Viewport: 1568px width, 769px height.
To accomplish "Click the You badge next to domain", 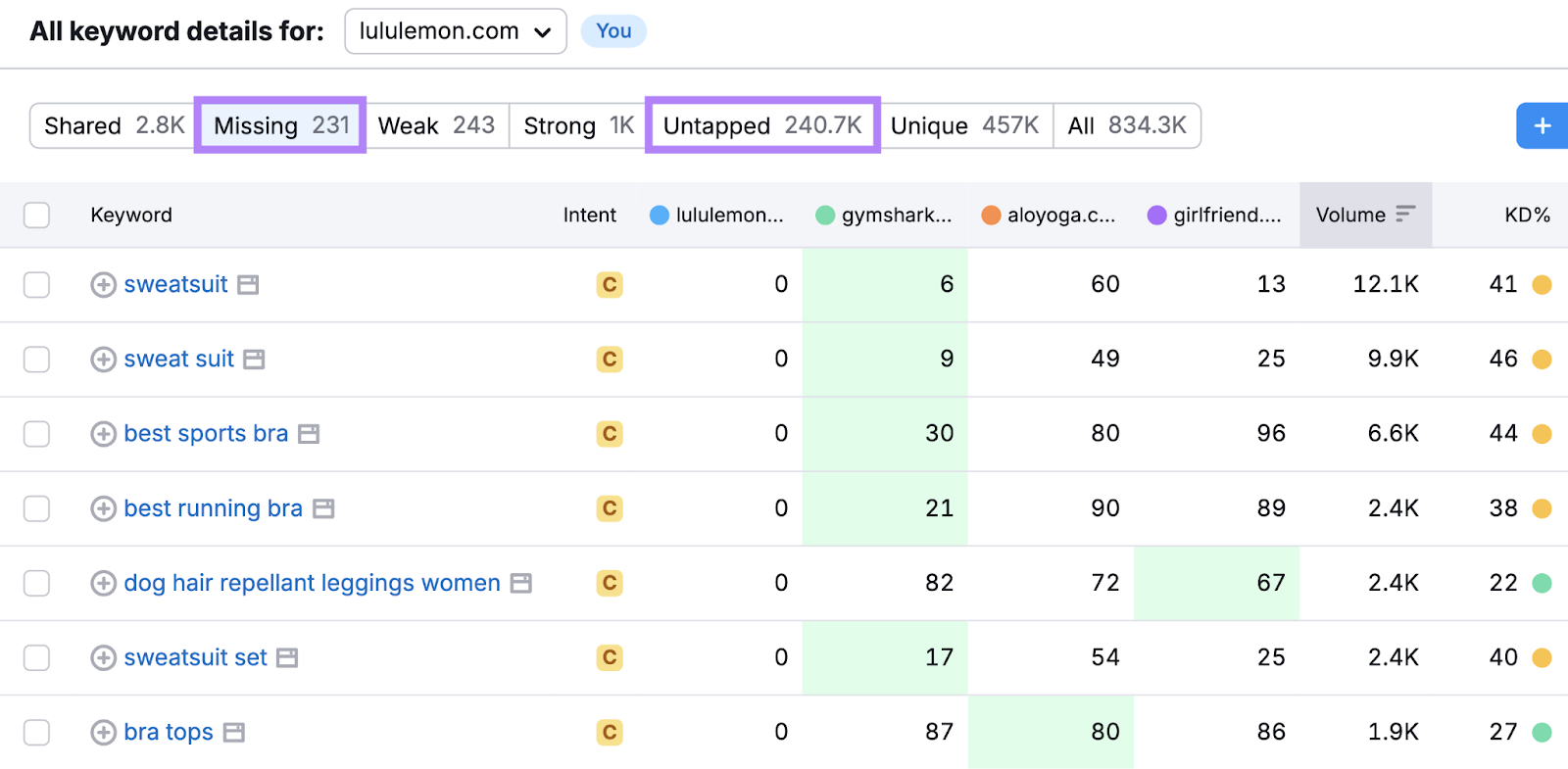I will coord(613,31).
